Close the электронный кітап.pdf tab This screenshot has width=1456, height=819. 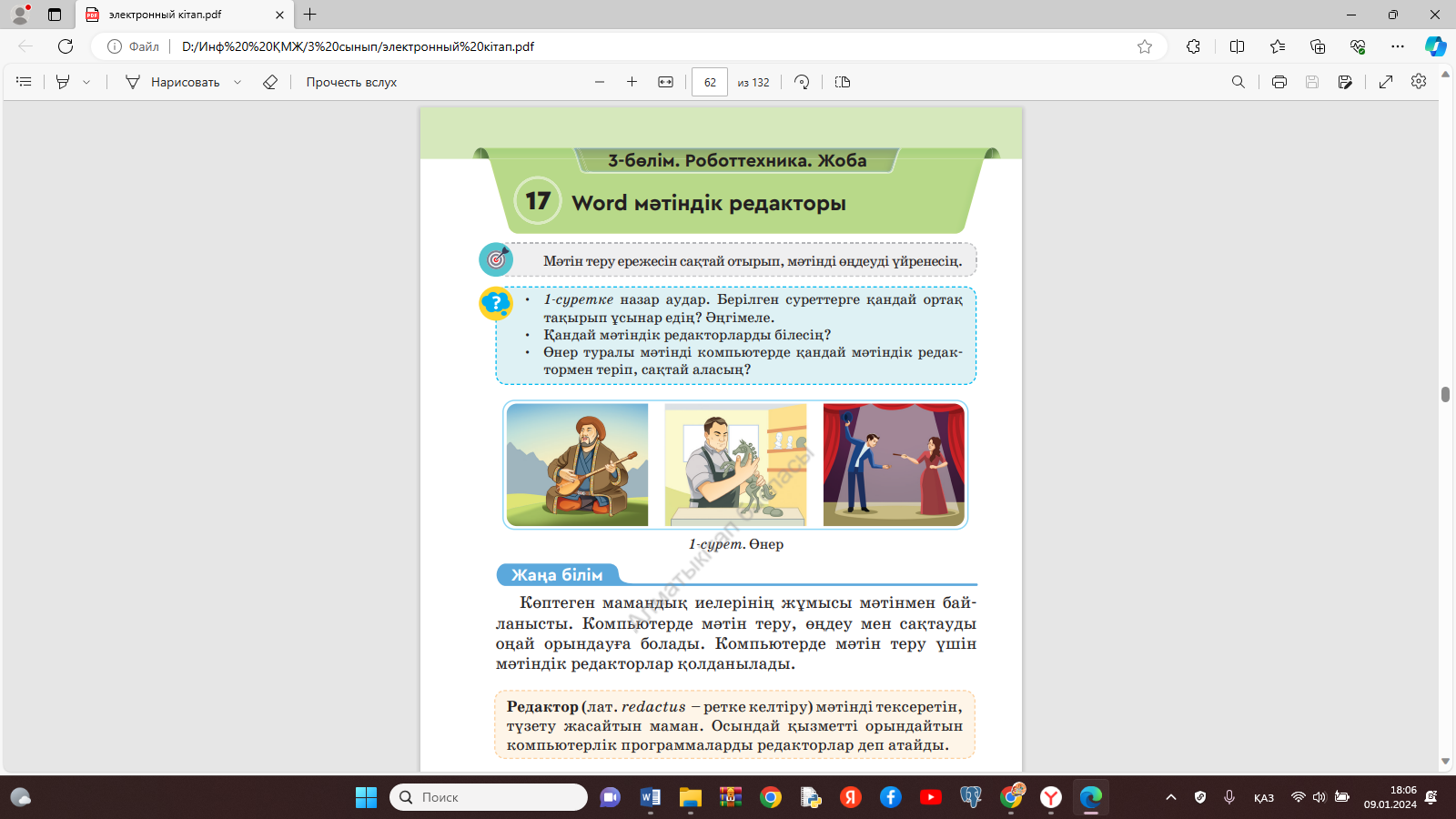[x=279, y=15]
